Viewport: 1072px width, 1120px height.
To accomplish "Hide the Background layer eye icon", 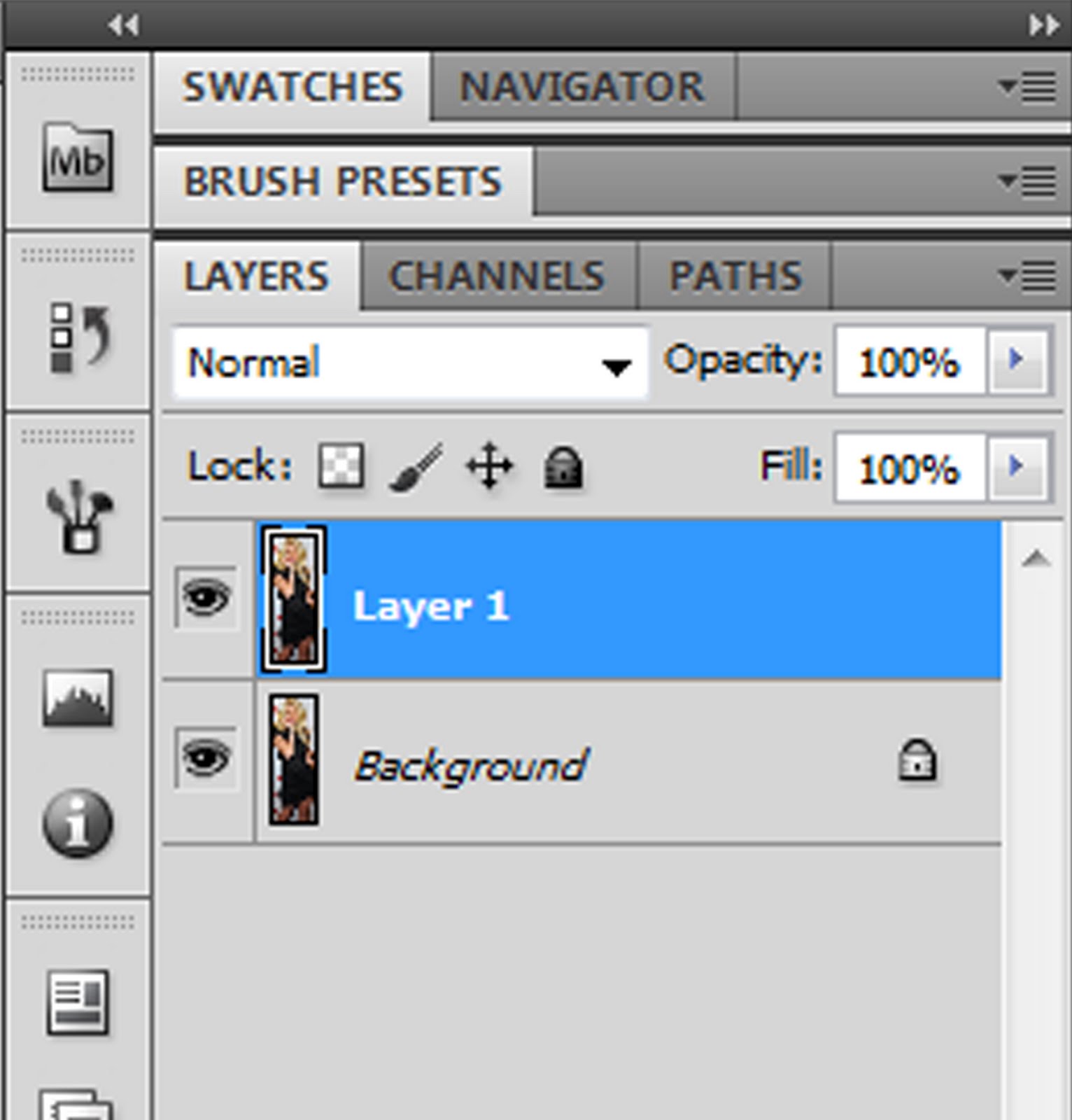I will (x=206, y=758).
